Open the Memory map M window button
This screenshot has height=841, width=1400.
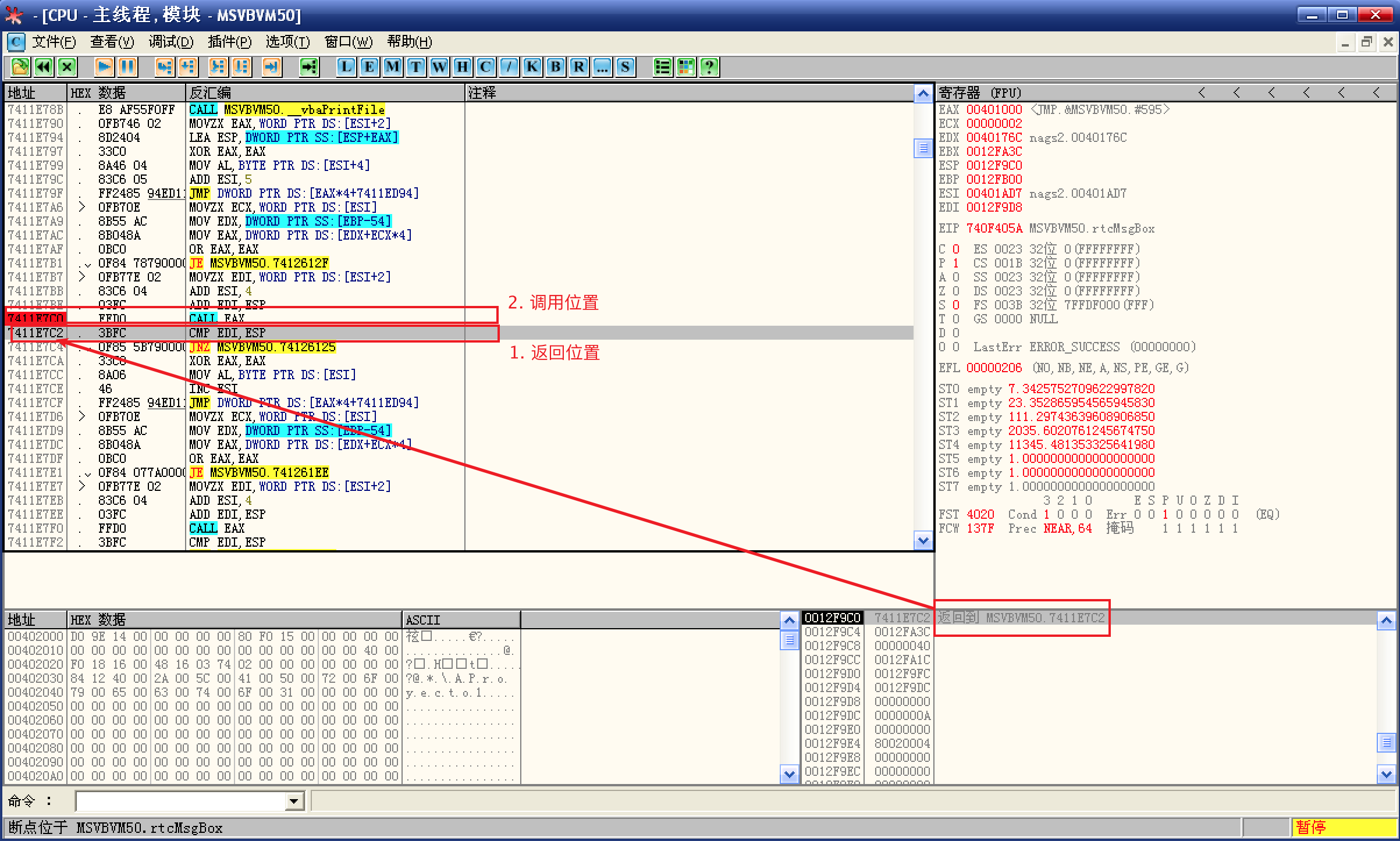click(393, 67)
